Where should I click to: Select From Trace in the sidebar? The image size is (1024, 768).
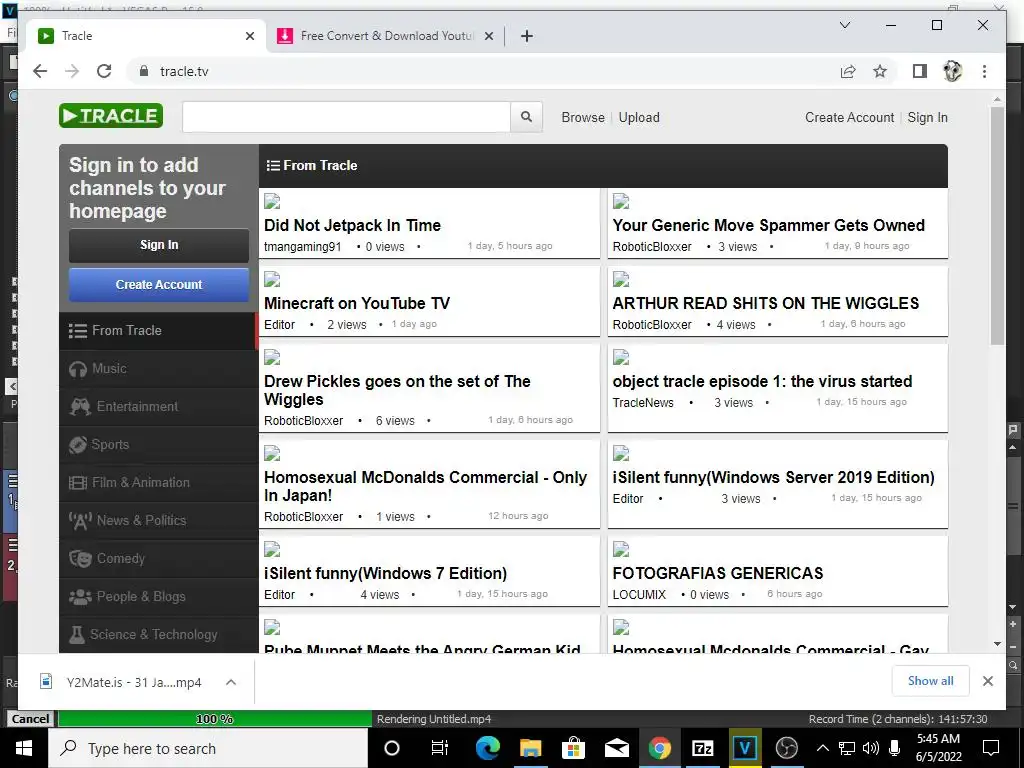159,330
